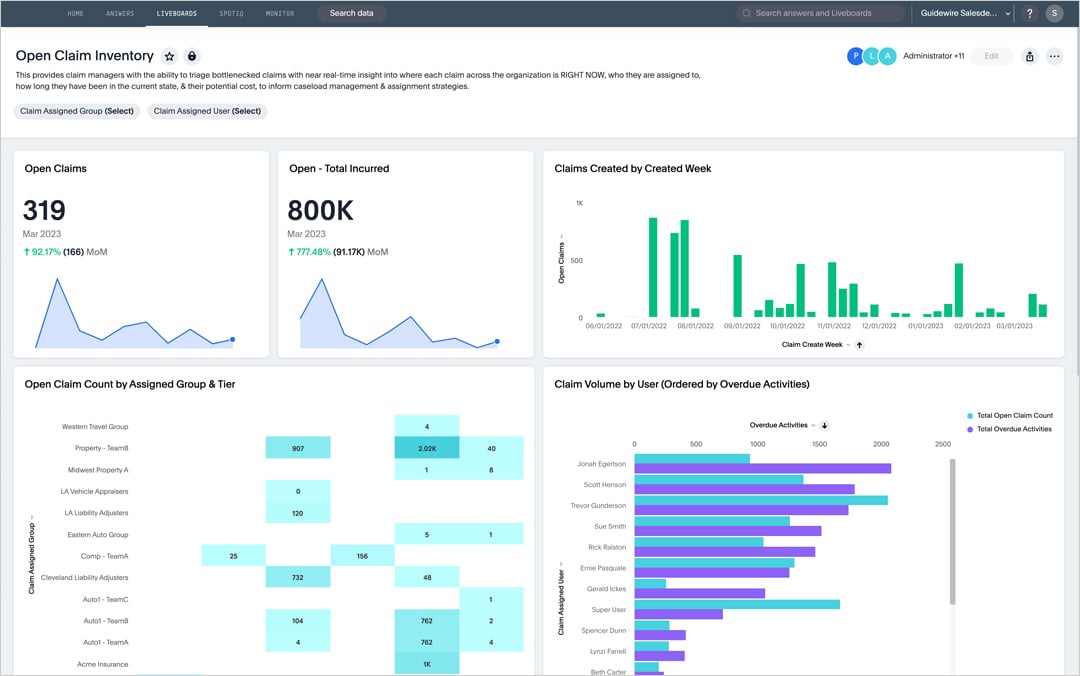This screenshot has height=676, width=1080.
Task: Favorite the liveboard with the star icon
Action: click(170, 57)
